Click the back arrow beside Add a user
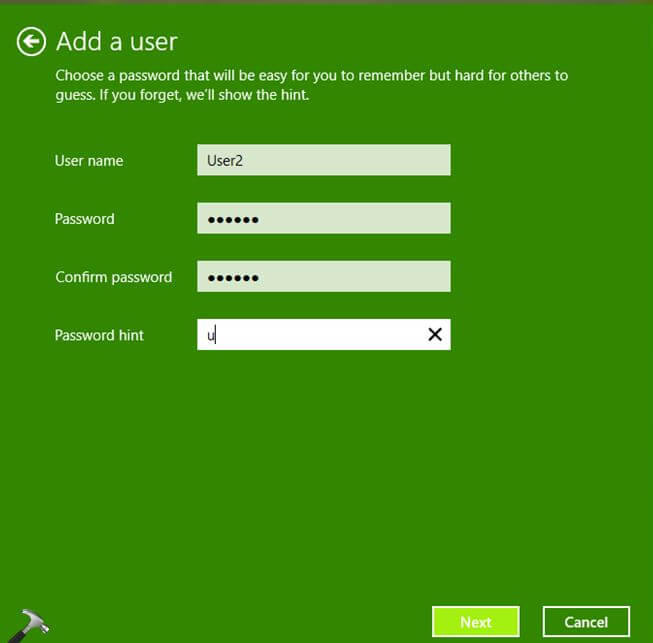Viewport: 653px width, 643px height. pyautogui.click(x=32, y=41)
